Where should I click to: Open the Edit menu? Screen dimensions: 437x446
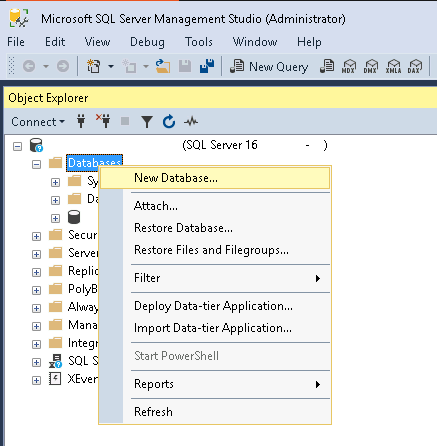(55, 42)
